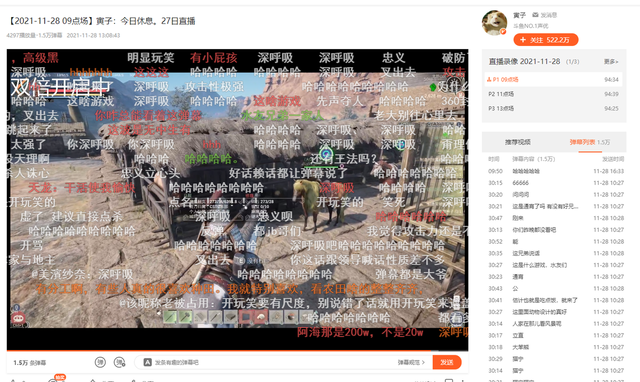This screenshot has width=640, height=382.
Task: Expand 更多 in recording list
Action: coord(611,62)
